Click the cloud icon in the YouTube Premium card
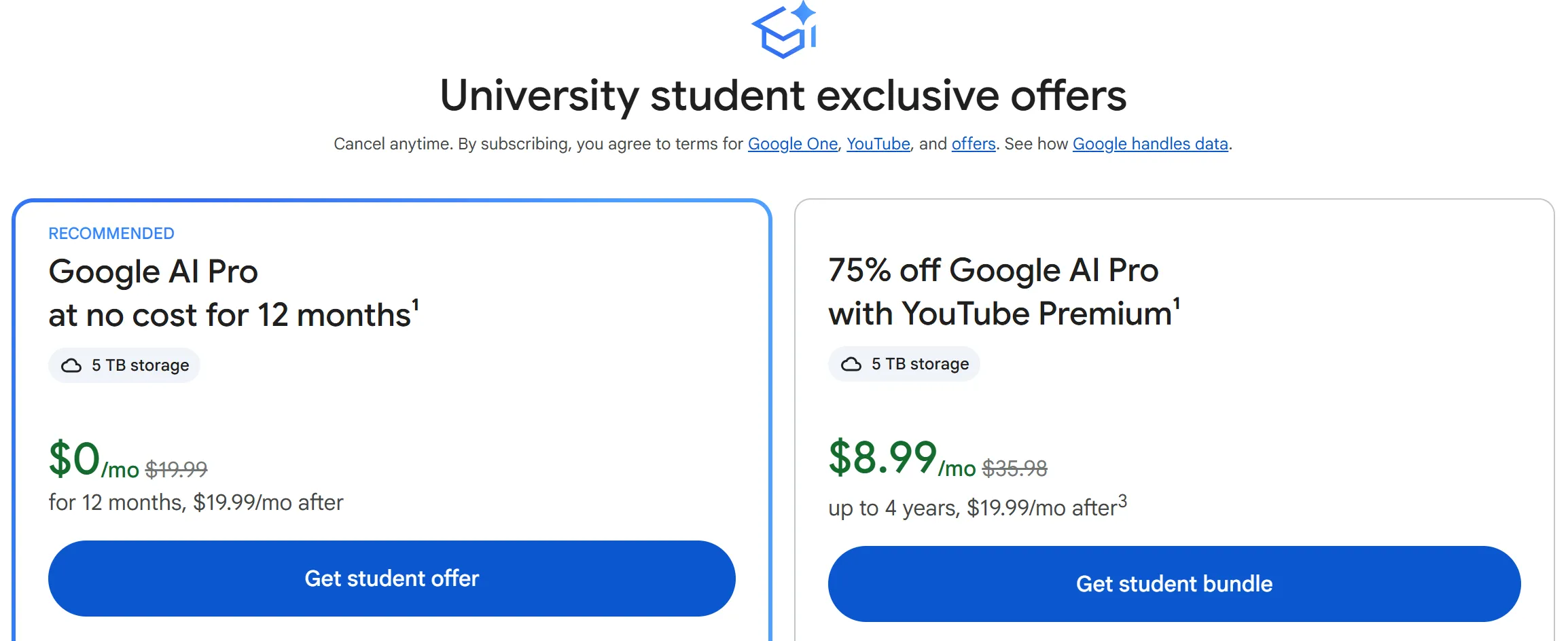Image resolution: width=1568 pixels, height=641 pixels. click(x=851, y=365)
